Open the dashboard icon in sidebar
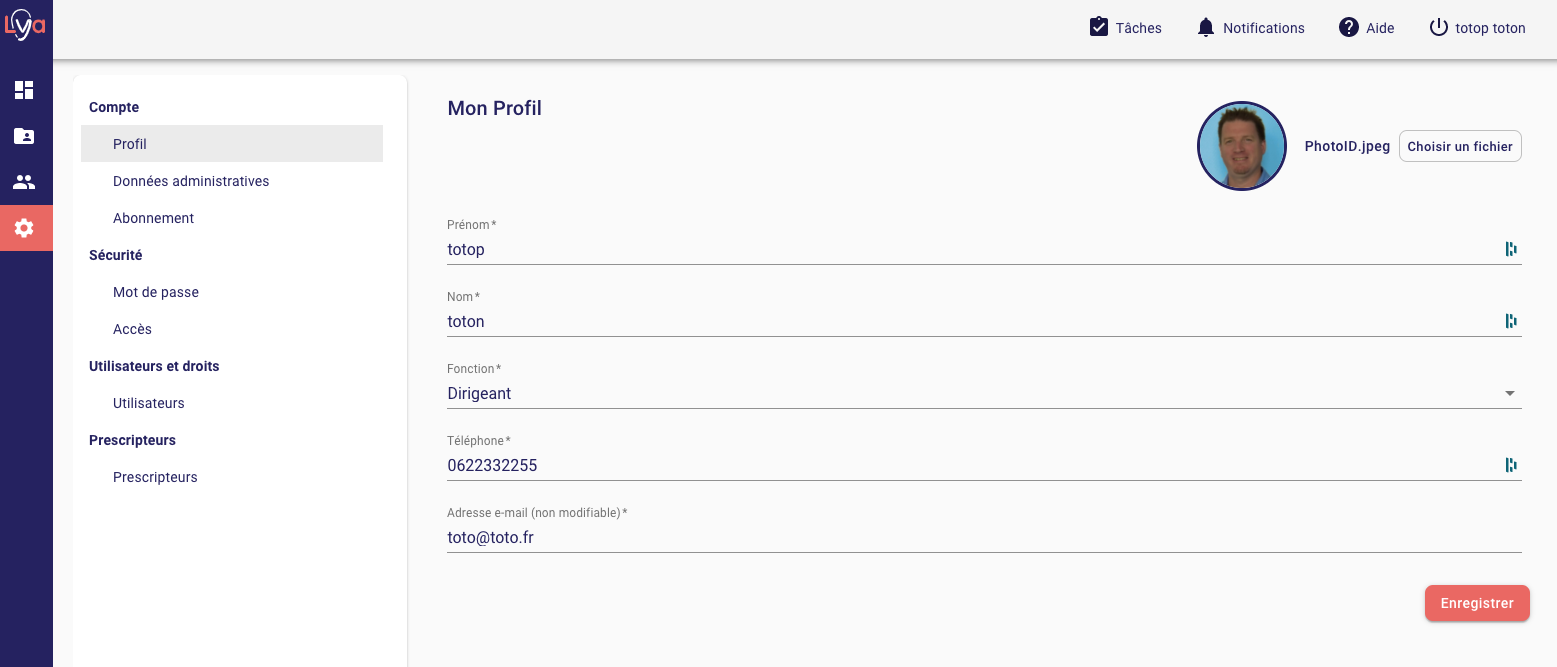The height and width of the screenshot is (667, 1557). pyautogui.click(x=24, y=91)
